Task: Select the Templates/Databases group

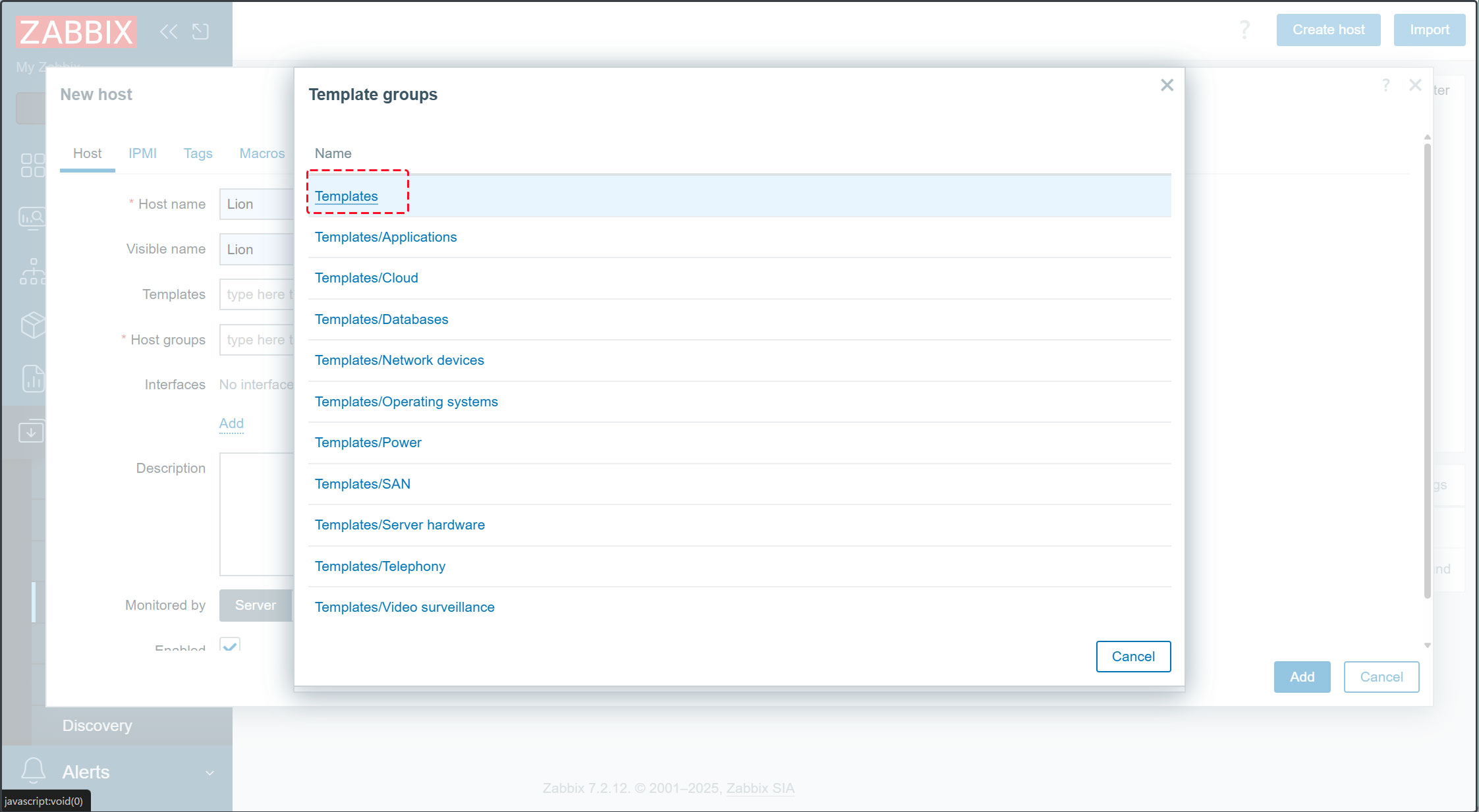Action: pos(381,319)
